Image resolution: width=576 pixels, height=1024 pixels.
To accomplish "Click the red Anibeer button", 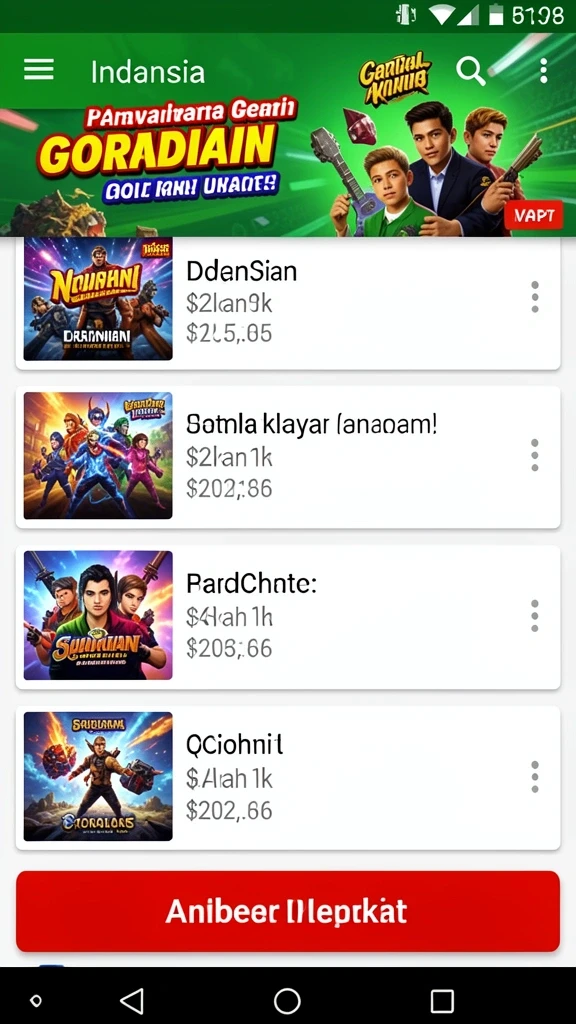I will pyautogui.click(x=288, y=911).
